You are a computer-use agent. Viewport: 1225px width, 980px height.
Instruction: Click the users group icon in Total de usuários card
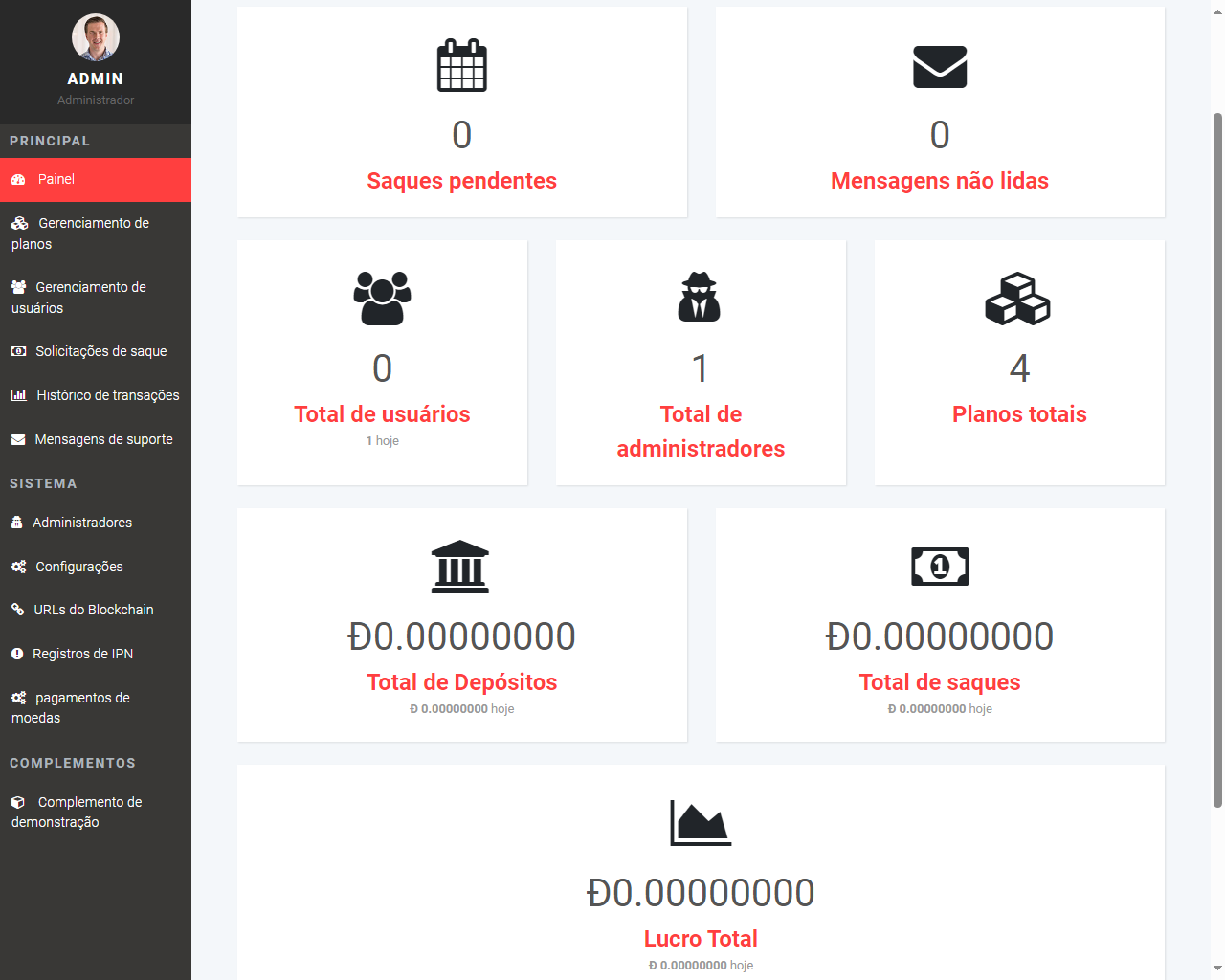pos(382,299)
